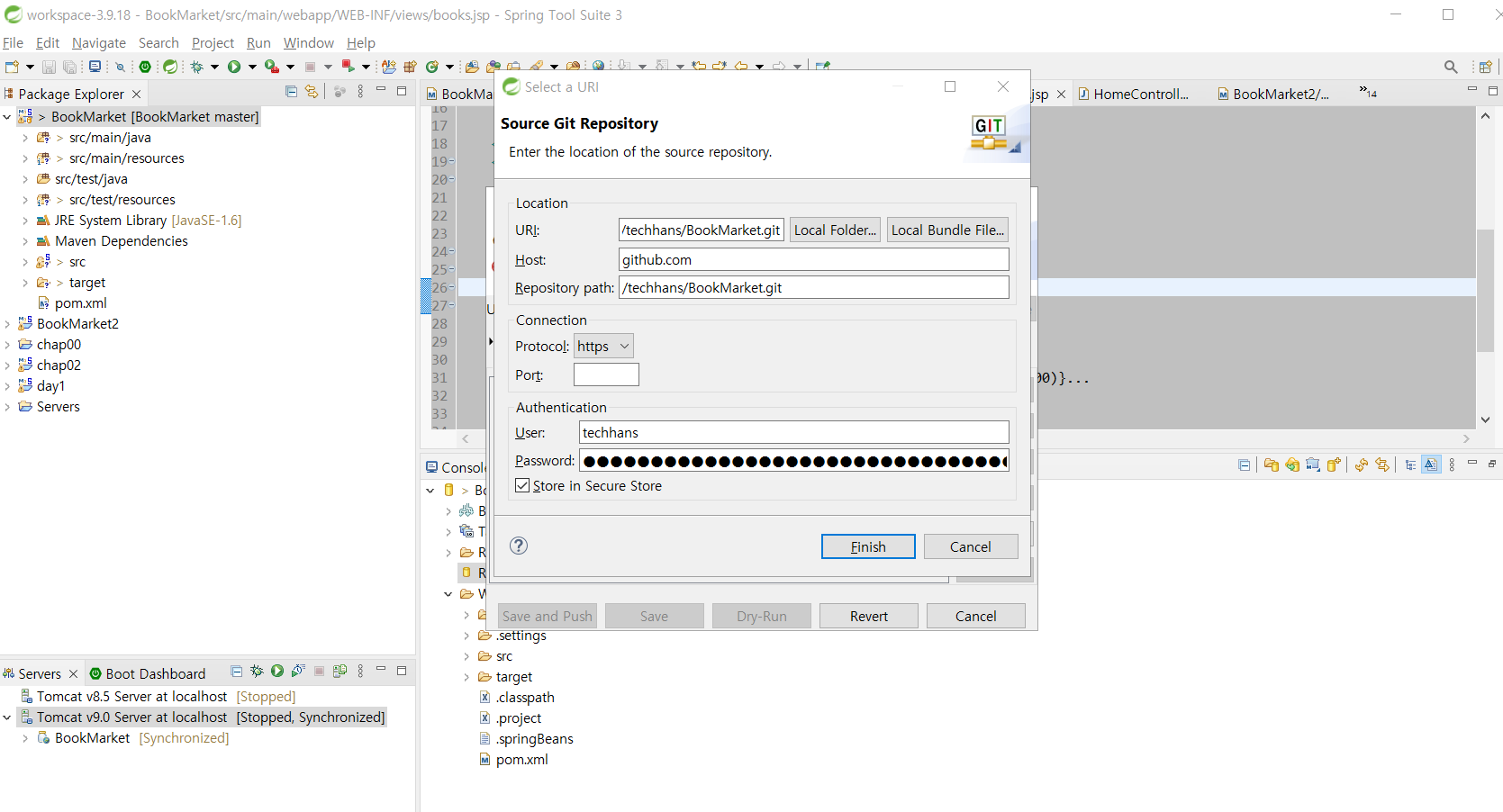1503x812 pixels.
Task: Click the Port input field
Action: [606, 374]
